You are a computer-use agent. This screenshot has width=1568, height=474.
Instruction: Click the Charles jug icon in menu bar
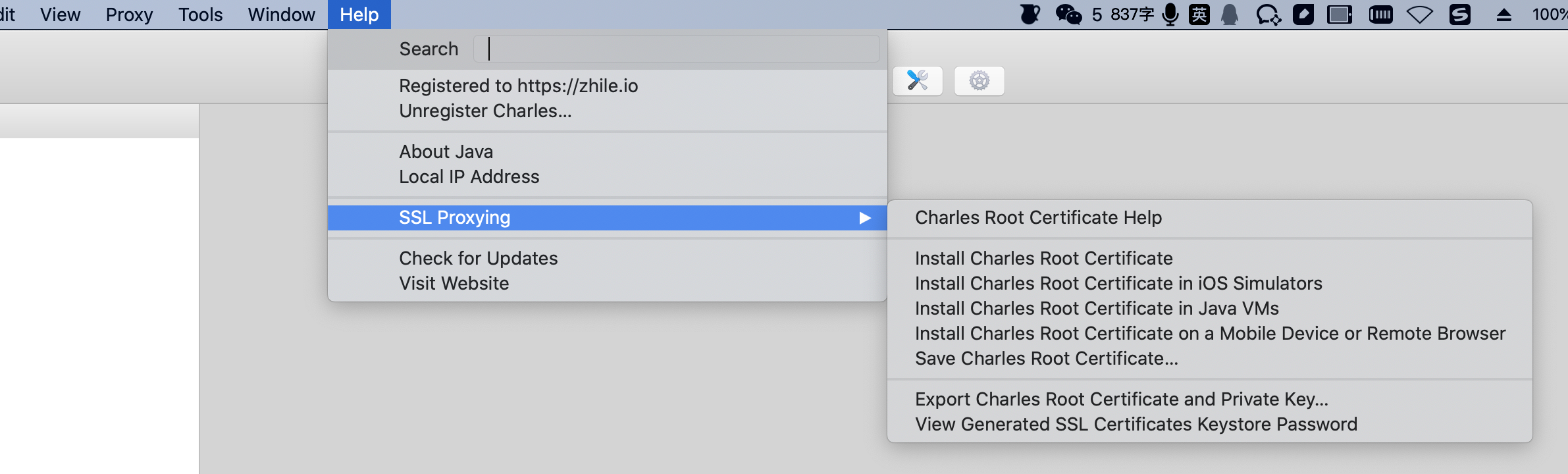(1030, 14)
